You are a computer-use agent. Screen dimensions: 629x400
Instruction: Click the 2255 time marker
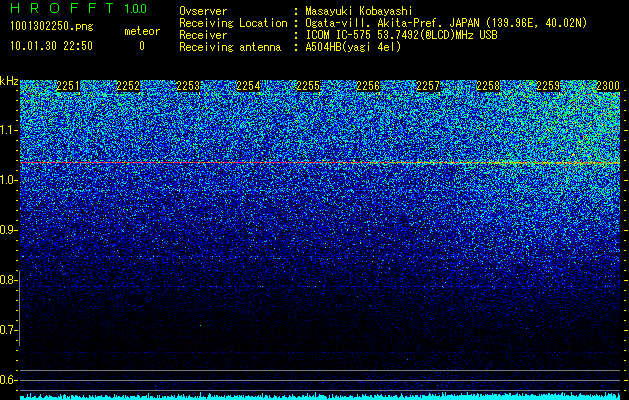tap(308, 86)
